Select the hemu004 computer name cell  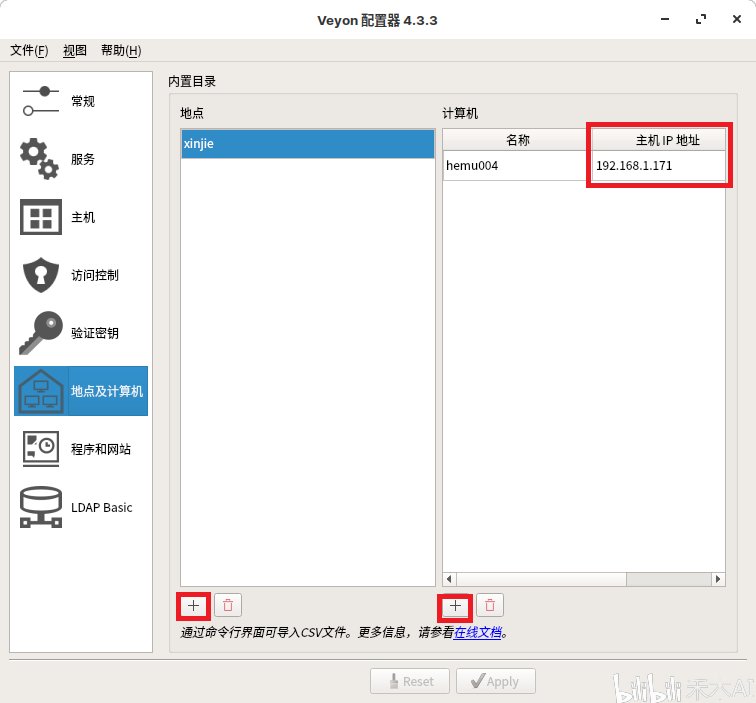517,166
